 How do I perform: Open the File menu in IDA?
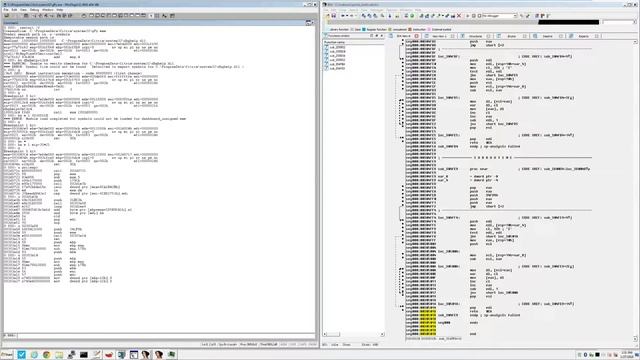click(325, 9)
